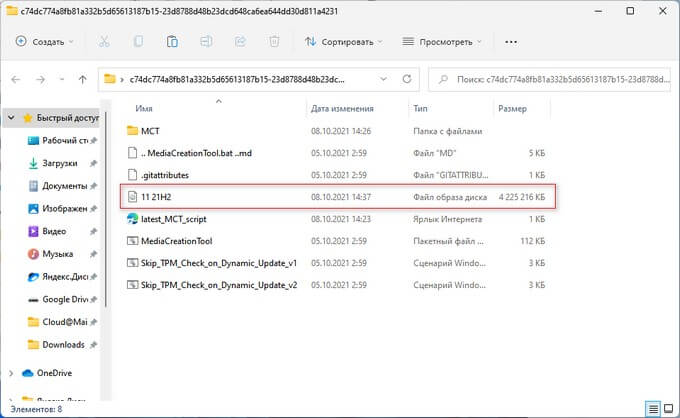Click 4 225 216 КБ size cell
Image resolution: width=680 pixels, height=418 pixels.
(522, 197)
